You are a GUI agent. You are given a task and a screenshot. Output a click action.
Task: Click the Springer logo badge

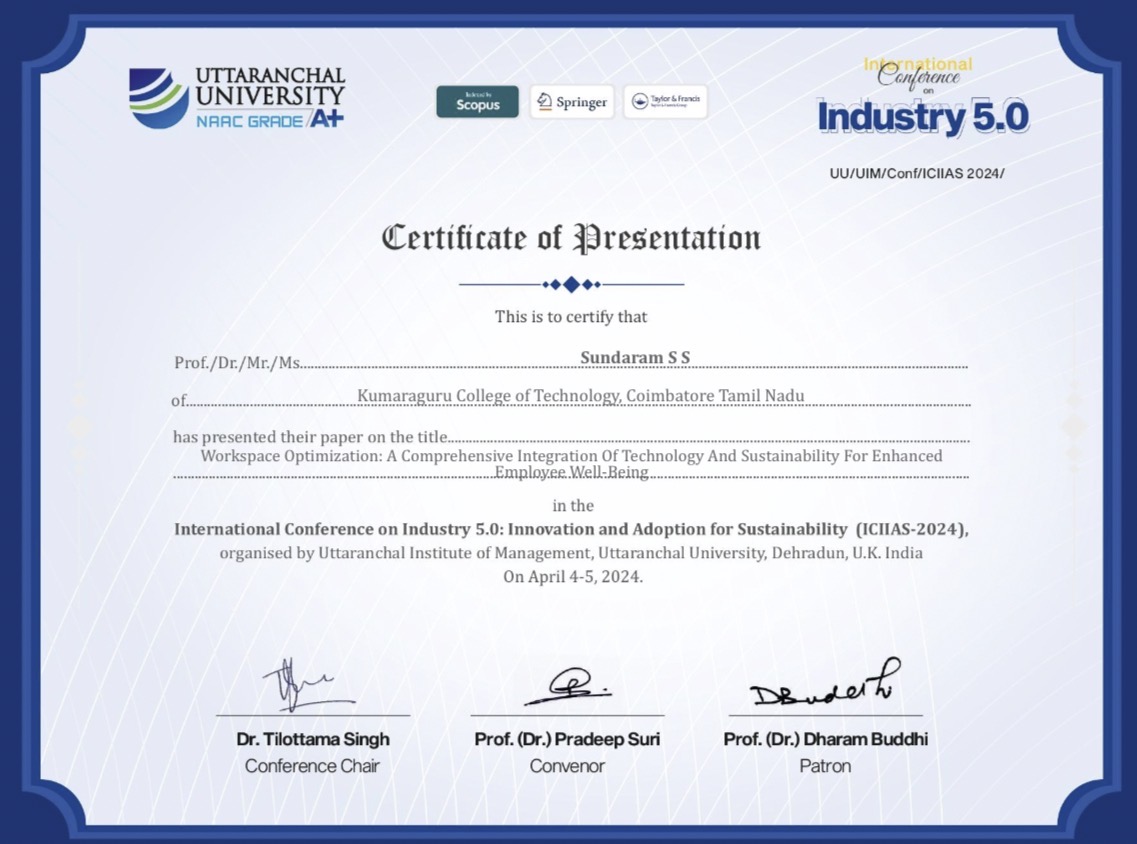tap(572, 102)
